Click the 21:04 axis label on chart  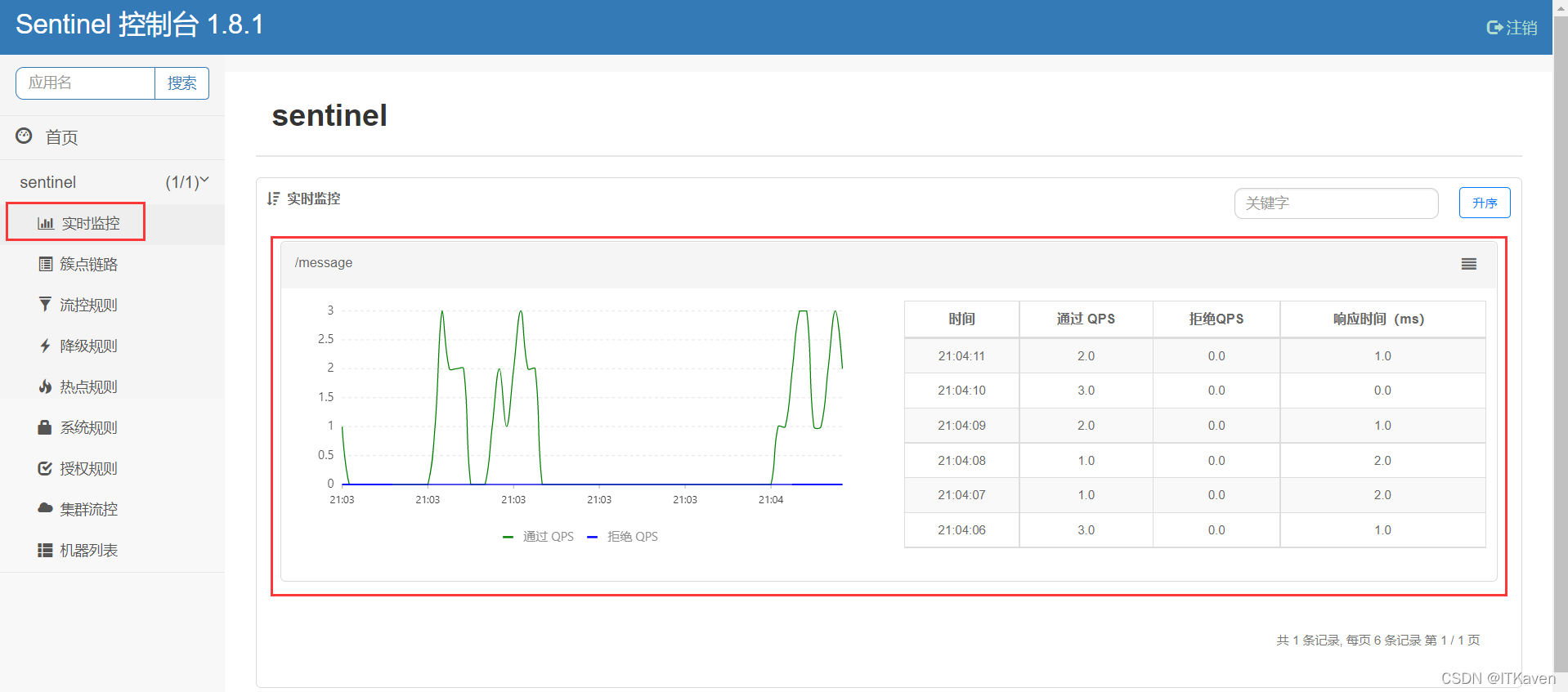coord(771,499)
